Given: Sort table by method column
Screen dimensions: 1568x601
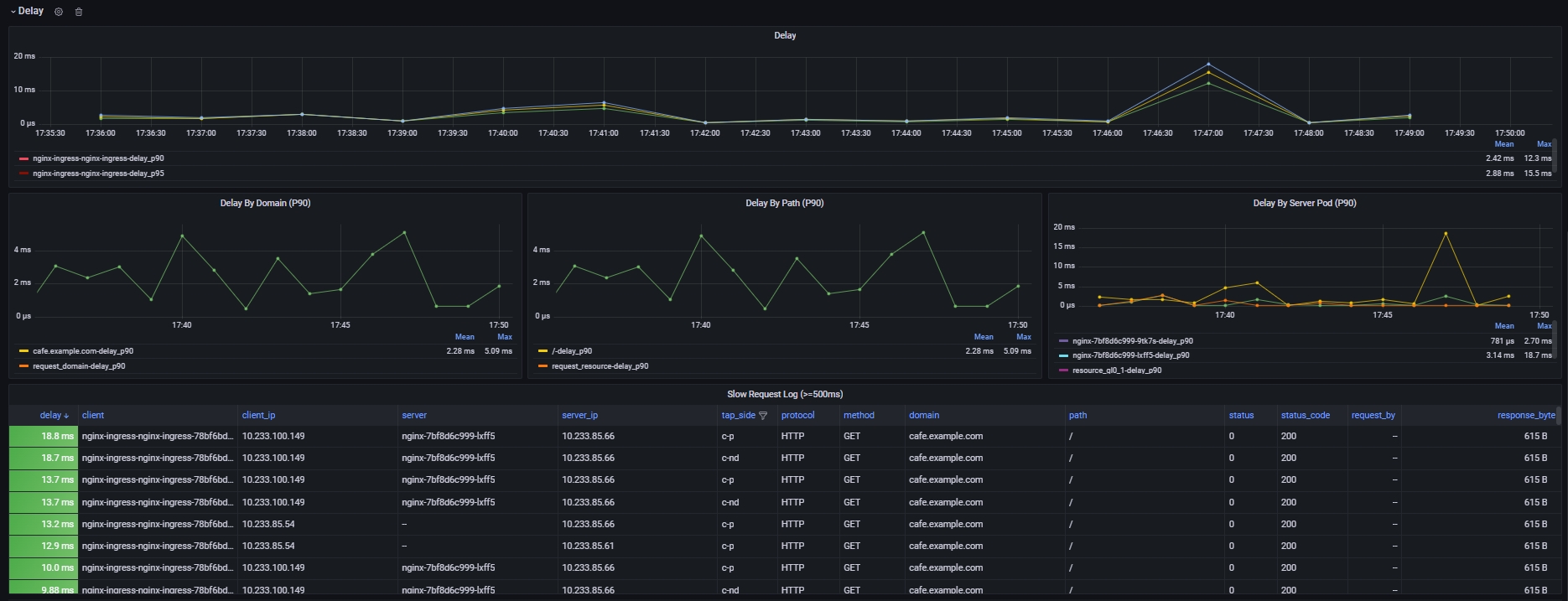Looking at the screenshot, I should (859, 416).
